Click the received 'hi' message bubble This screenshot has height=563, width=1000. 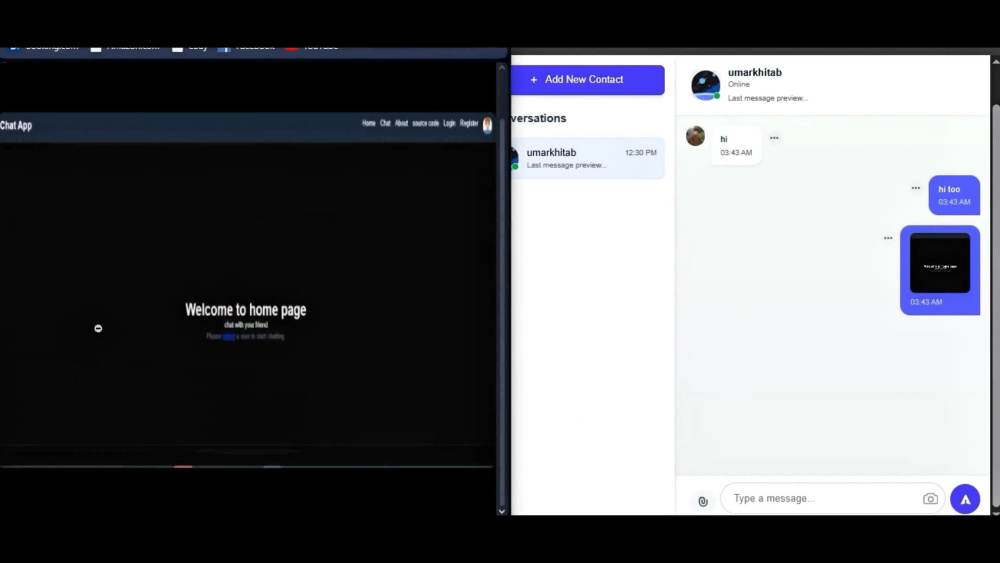pyautogui.click(x=736, y=145)
